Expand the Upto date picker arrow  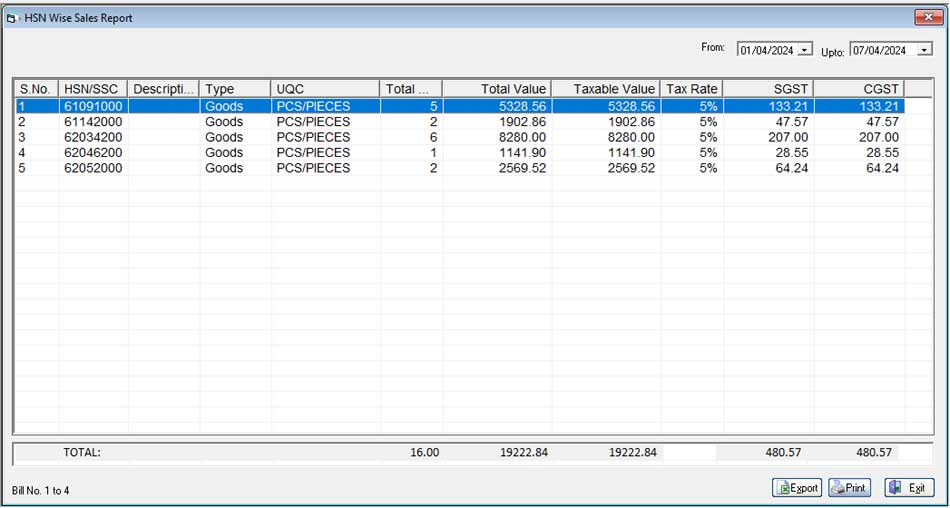coord(924,50)
